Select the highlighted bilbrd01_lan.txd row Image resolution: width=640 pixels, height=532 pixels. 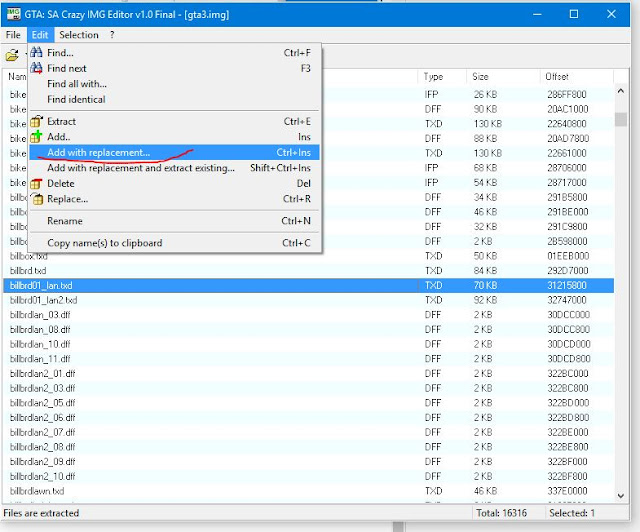click(x=308, y=285)
